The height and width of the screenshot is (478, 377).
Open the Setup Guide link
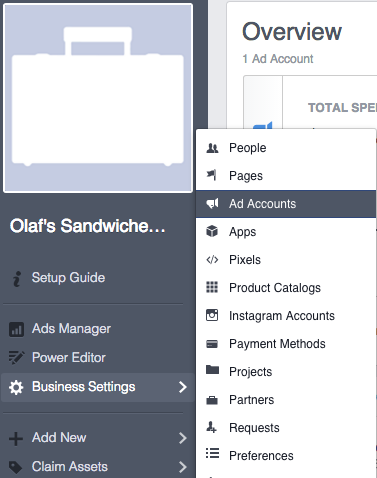point(68,278)
